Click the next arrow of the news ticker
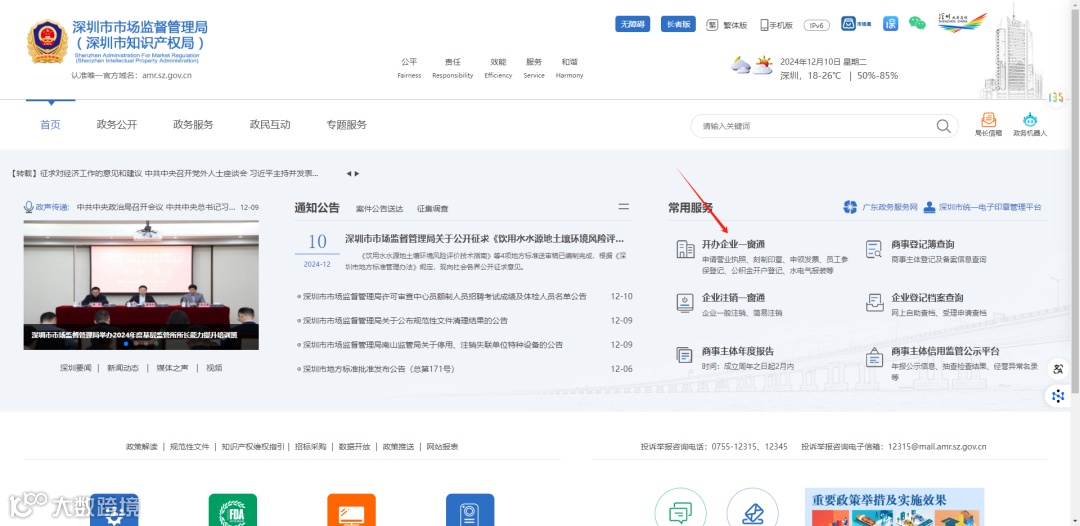This screenshot has height=526, width=1080. pyautogui.click(x=357, y=173)
